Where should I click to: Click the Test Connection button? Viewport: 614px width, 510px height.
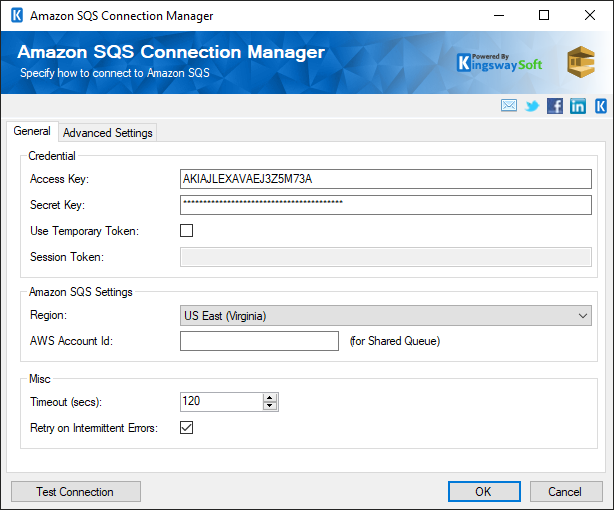click(76, 492)
